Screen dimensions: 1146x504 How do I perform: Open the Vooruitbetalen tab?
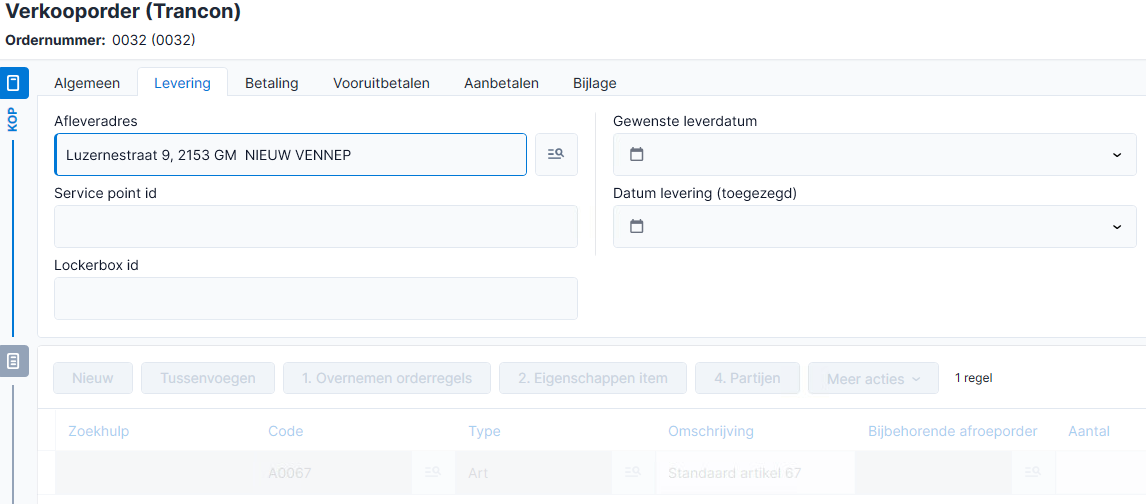[382, 83]
